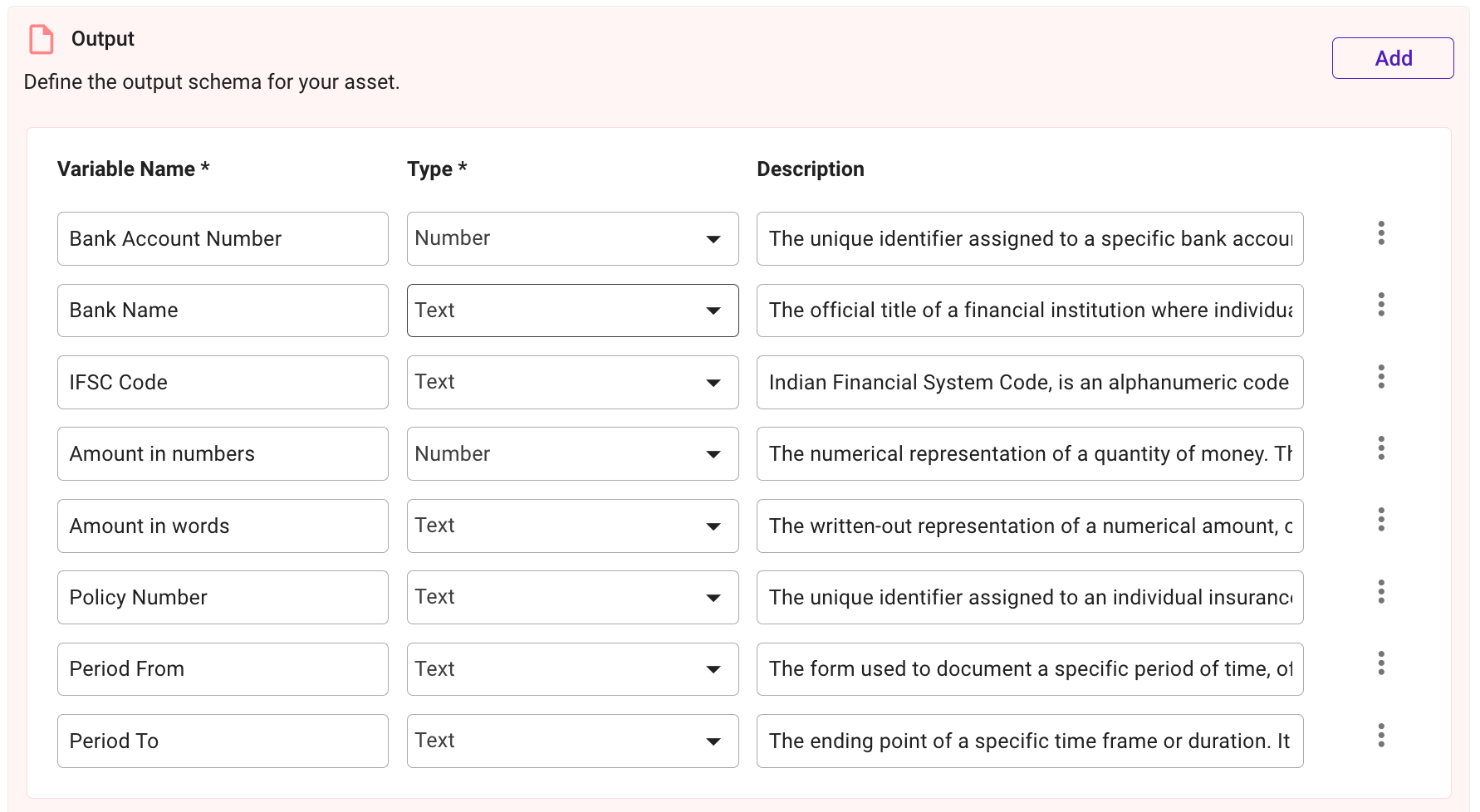Open Type dropdown for Amount in words

572,526
